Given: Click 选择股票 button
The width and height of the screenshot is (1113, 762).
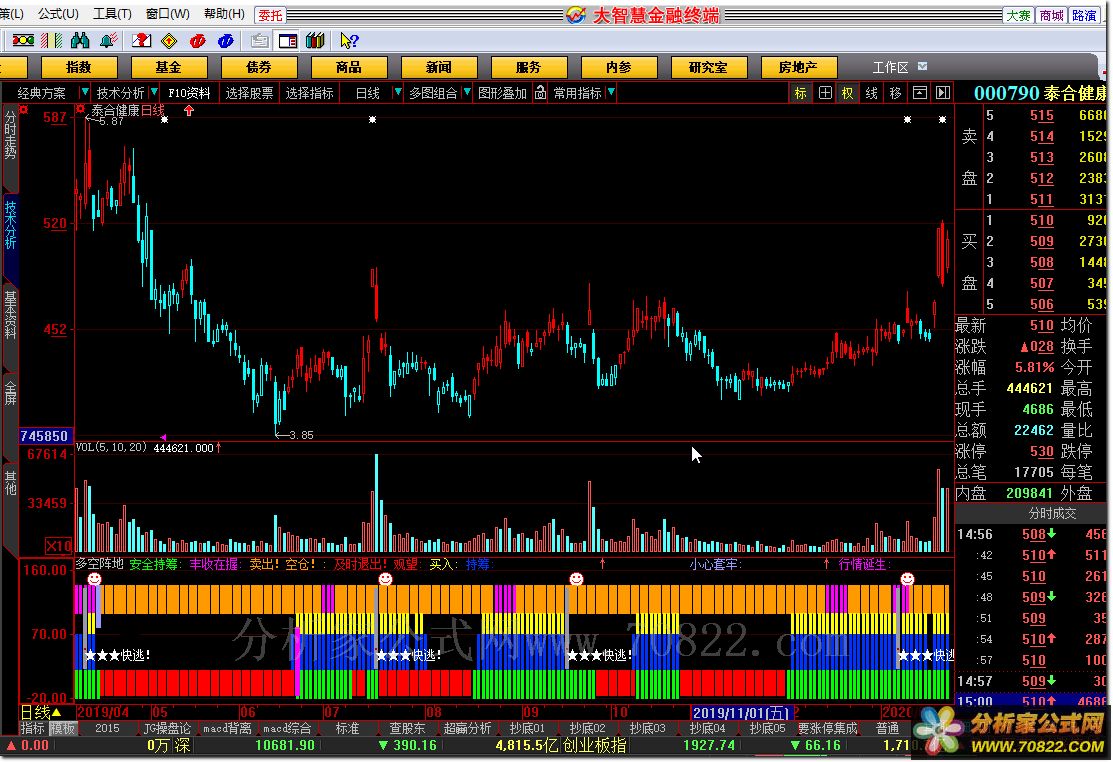Looking at the screenshot, I should coord(249,92).
